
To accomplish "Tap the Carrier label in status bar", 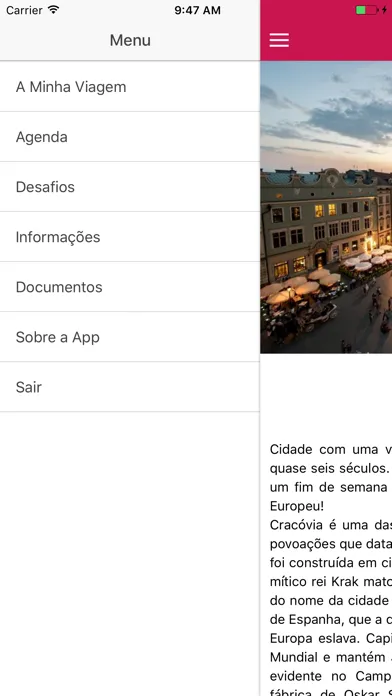I will pyautogui.click(x=25, y=10).
